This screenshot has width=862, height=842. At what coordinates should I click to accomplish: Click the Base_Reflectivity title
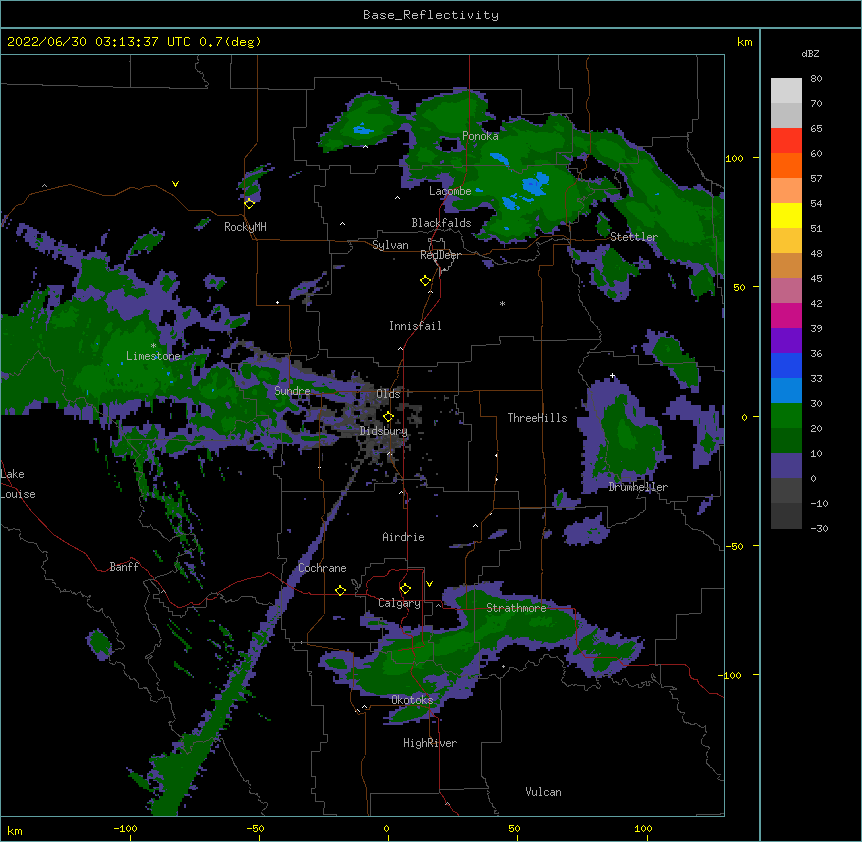point(431,15)
